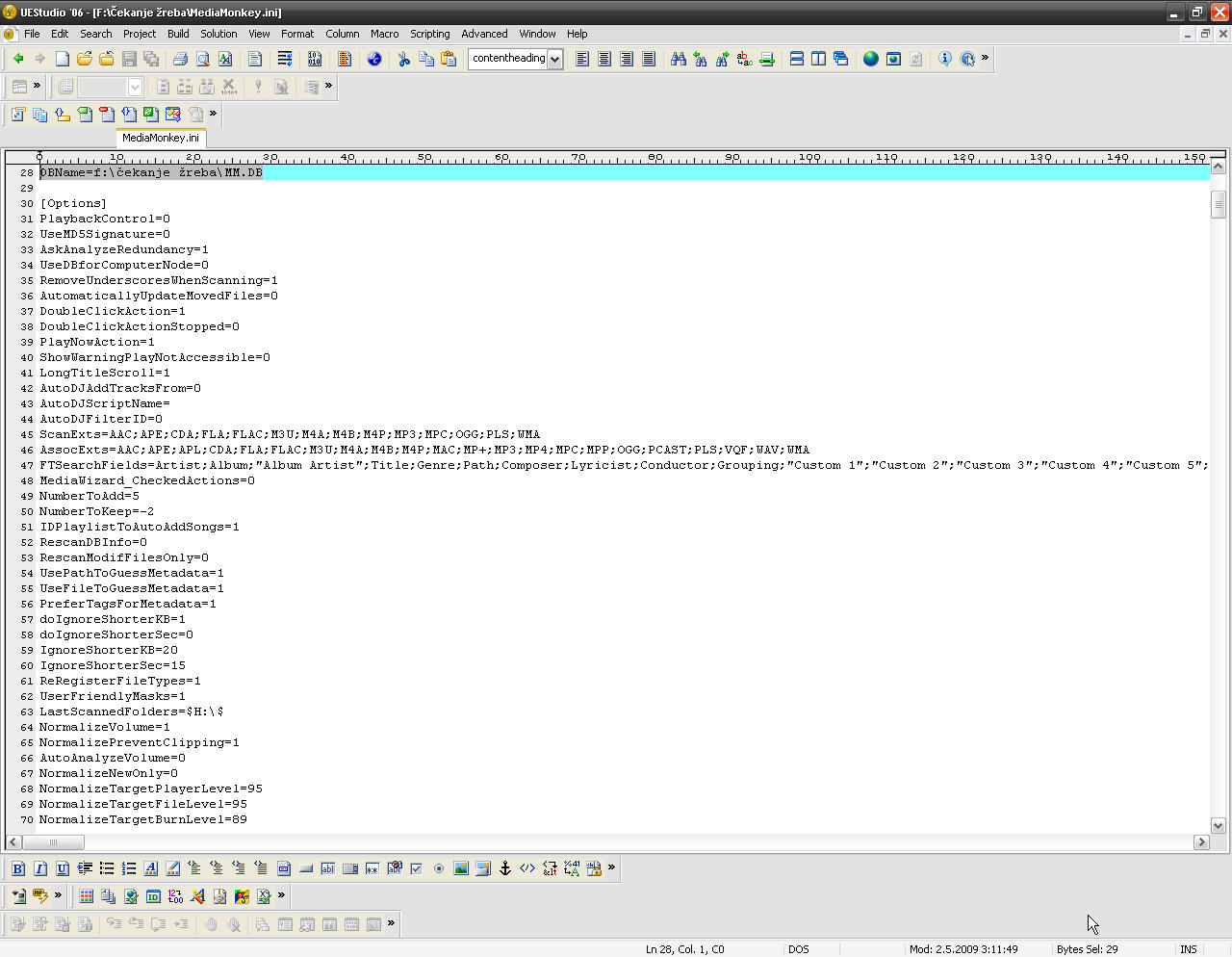Screen dimensions: 1232x957
Task: Click the Cut scissors icon
Action: (404, 59)
